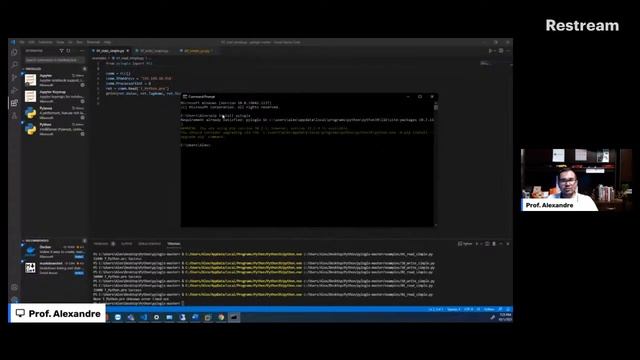Focus the search extensions in Marketplace field

pos(55,60)
